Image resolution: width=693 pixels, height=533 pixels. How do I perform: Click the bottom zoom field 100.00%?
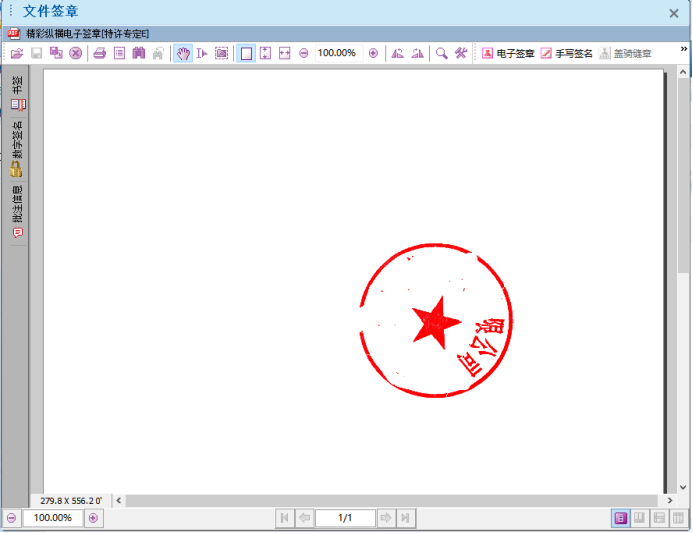[x=53, y=518]
